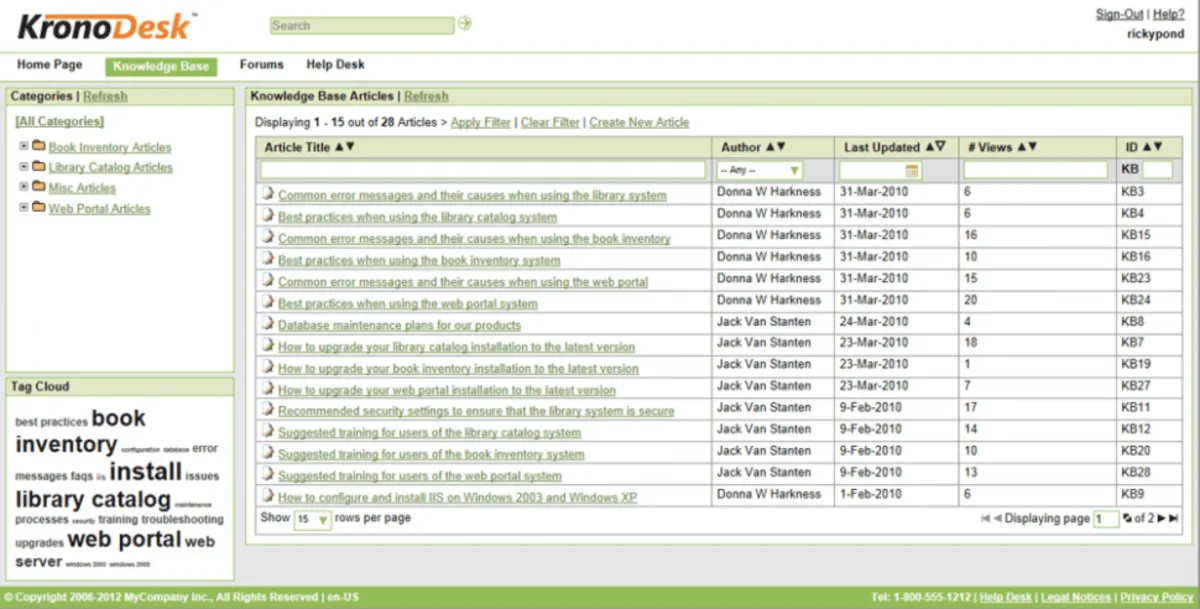Click the go-to-page icon beside page number
Viewport: 1200px width, 609px height.
pyautogui.click(x=1127, y=518)
